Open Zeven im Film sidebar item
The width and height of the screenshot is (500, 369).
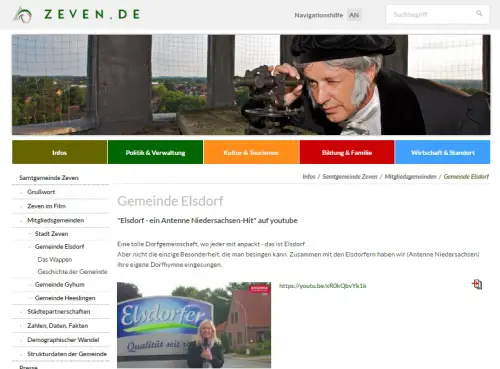click(46, 206)
